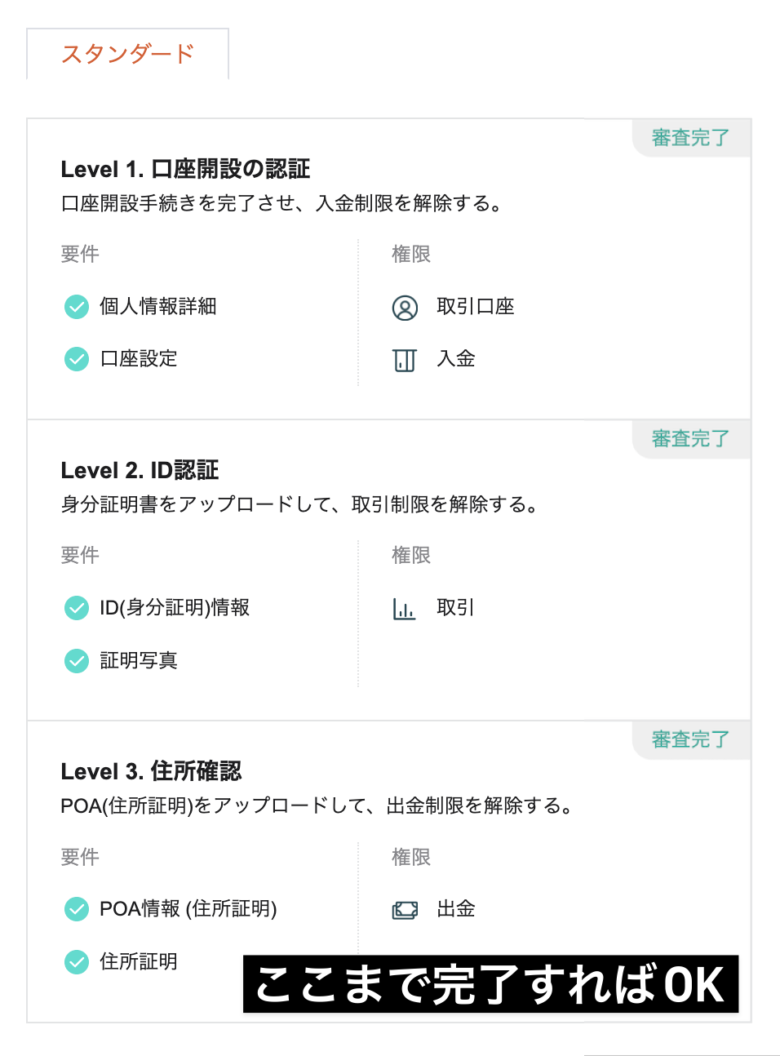Click the 住所証明 checkmark icon
Screen dimensions: 780x1056
[x=77, y=962]
